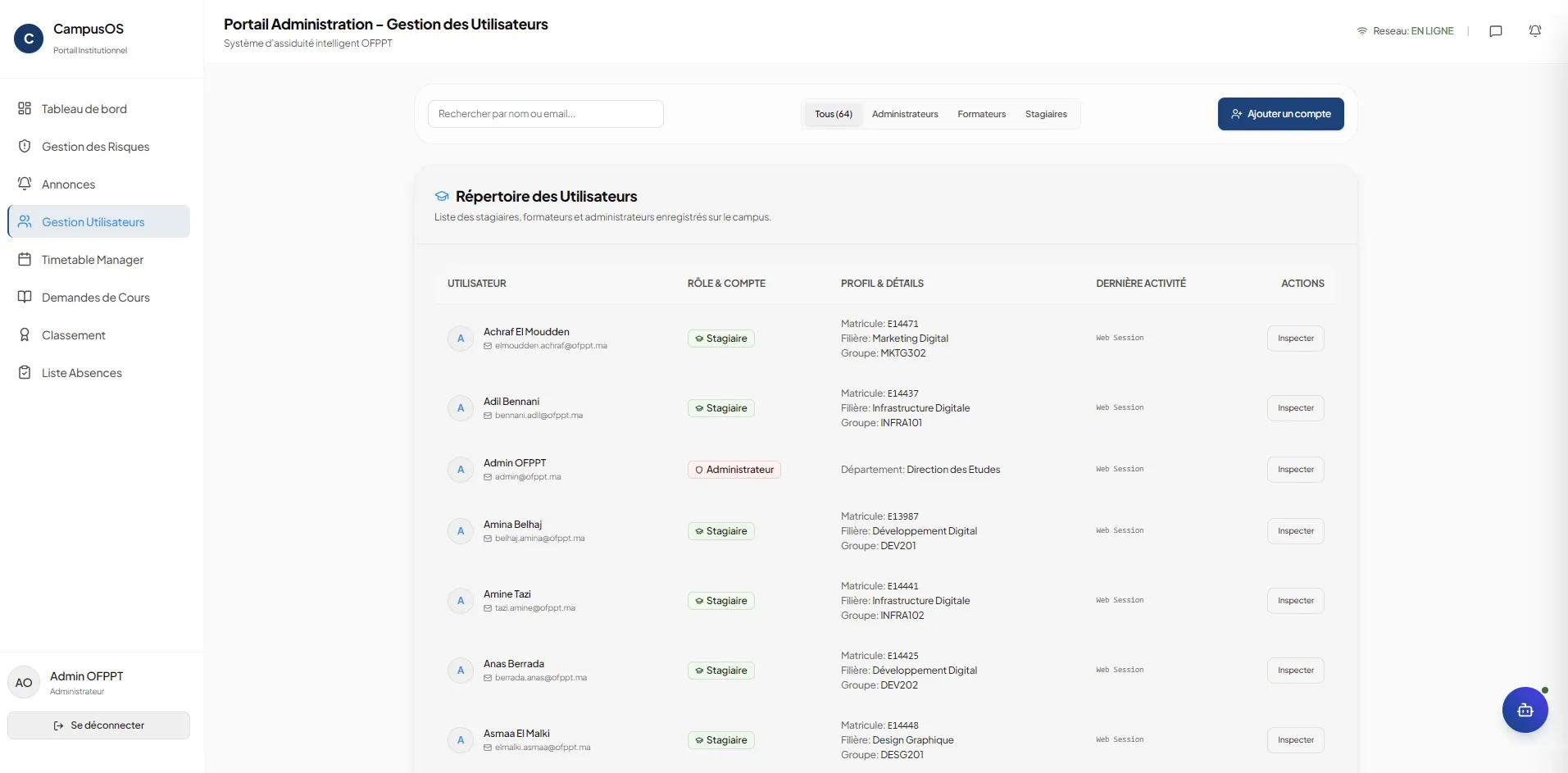Click Groupe DEV202 text

click(879, 685)
